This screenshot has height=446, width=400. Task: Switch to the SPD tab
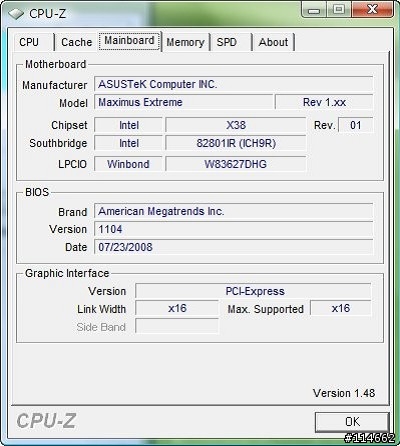[230, 42]
